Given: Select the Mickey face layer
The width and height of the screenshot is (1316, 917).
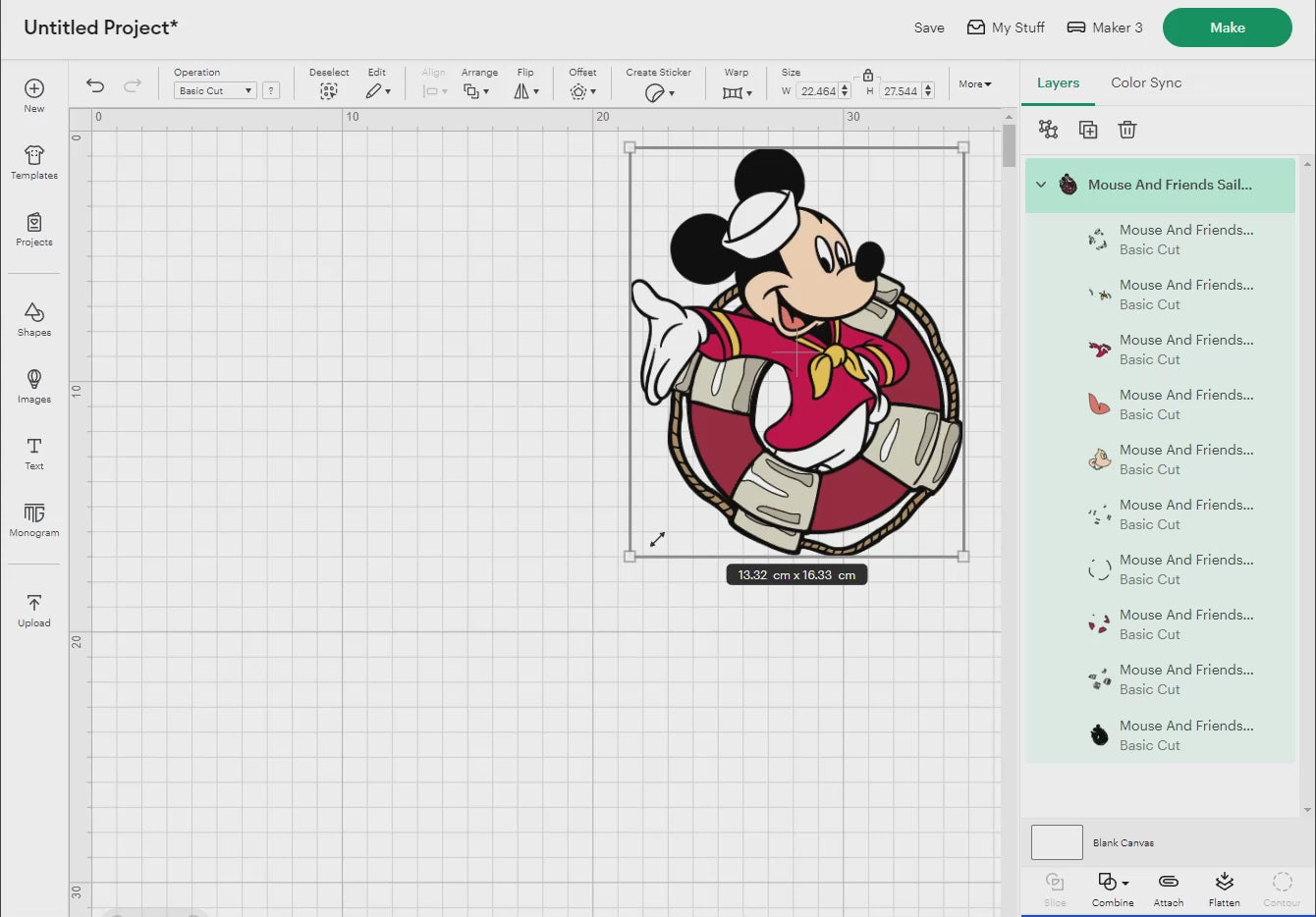Looking at the screenshot, I should tap(1160, 459).
